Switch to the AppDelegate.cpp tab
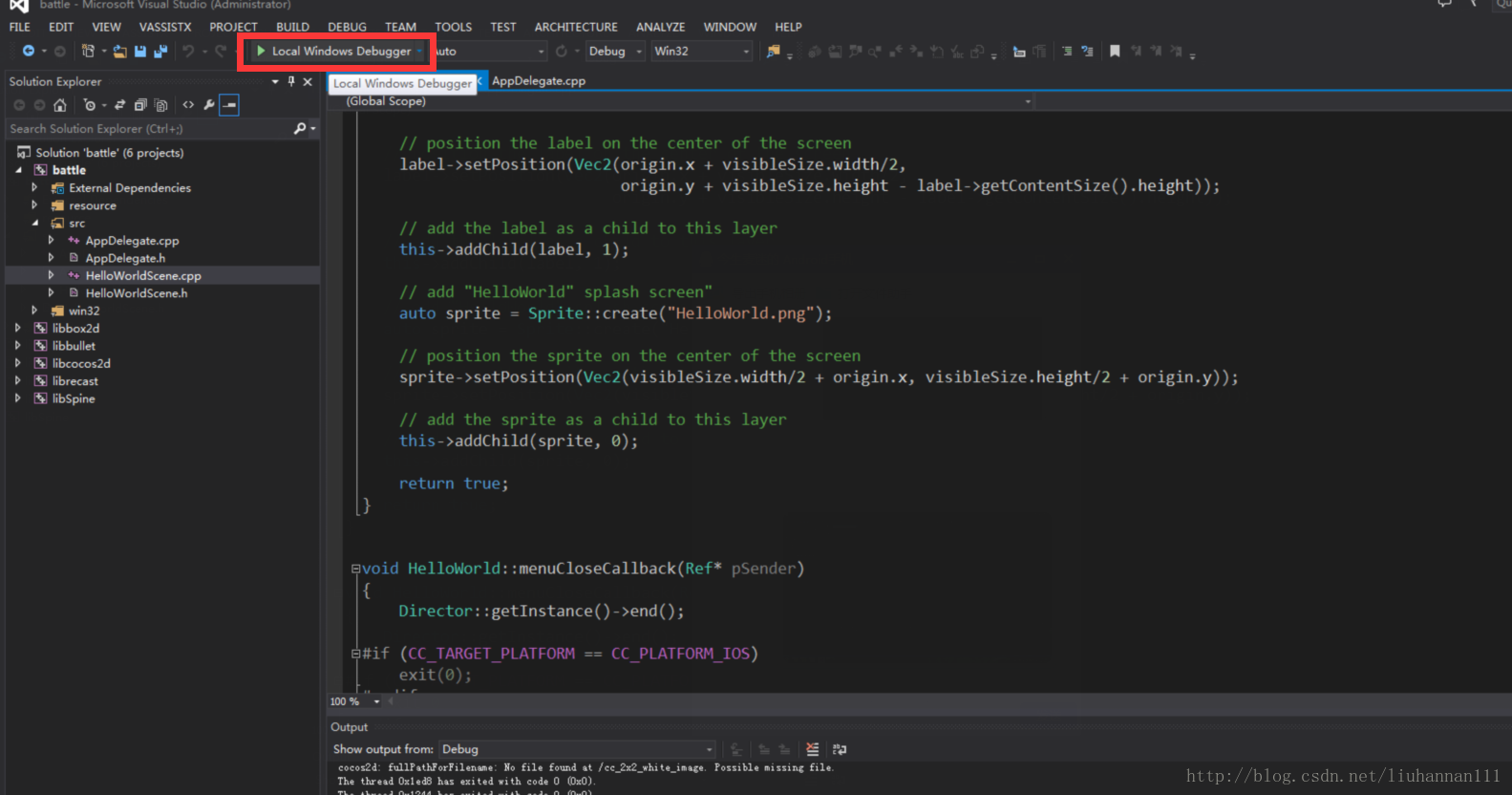 pyautogui.click(x=539, y=81)
